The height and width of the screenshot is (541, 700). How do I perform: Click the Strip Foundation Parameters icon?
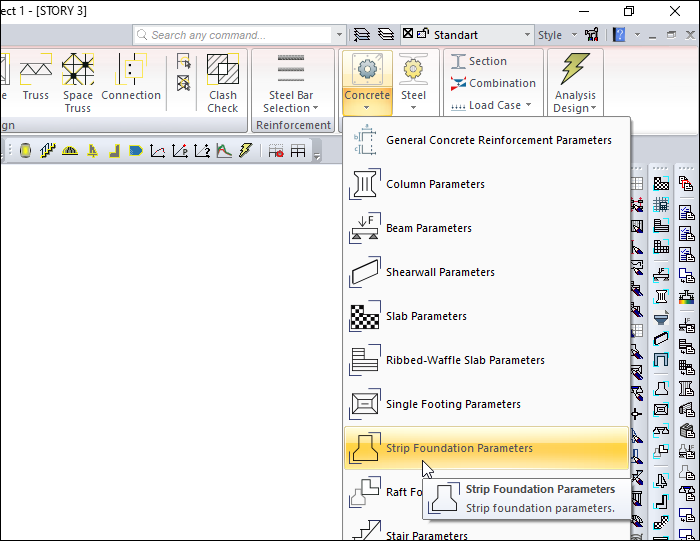[363, 448]
